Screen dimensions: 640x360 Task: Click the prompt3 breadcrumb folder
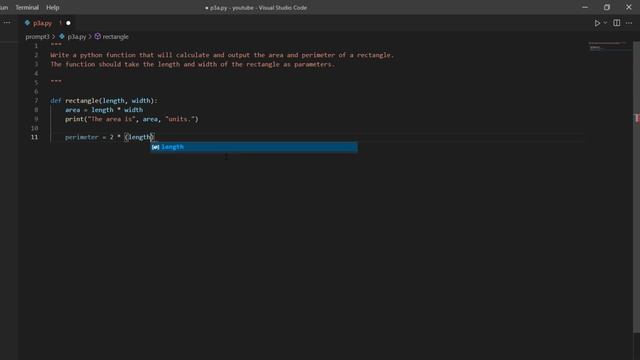click(x=37, y=37)
